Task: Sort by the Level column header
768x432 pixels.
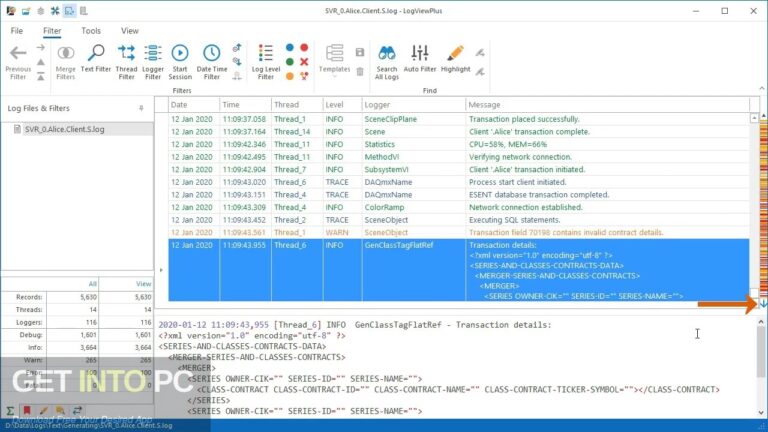Action: (x=342, y=105)
